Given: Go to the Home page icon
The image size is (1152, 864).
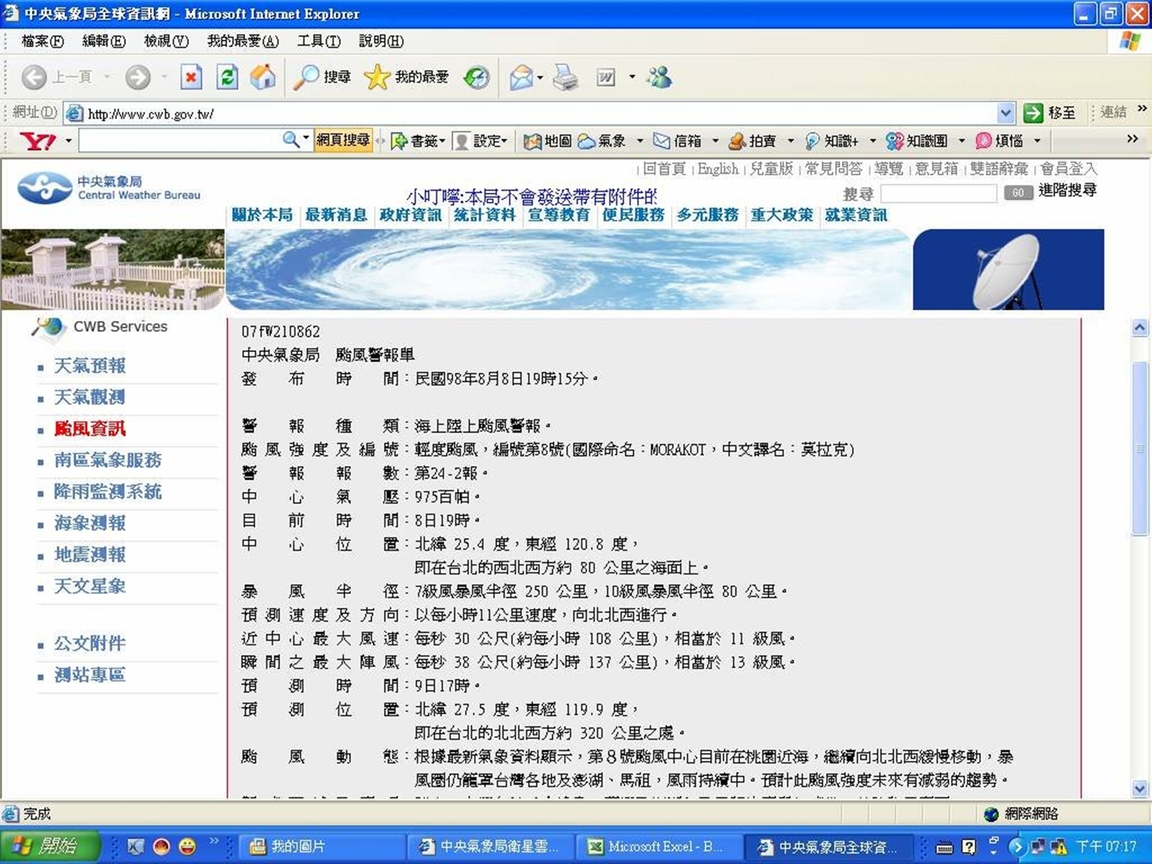Looking at the screenshot, I should [262, 77].
